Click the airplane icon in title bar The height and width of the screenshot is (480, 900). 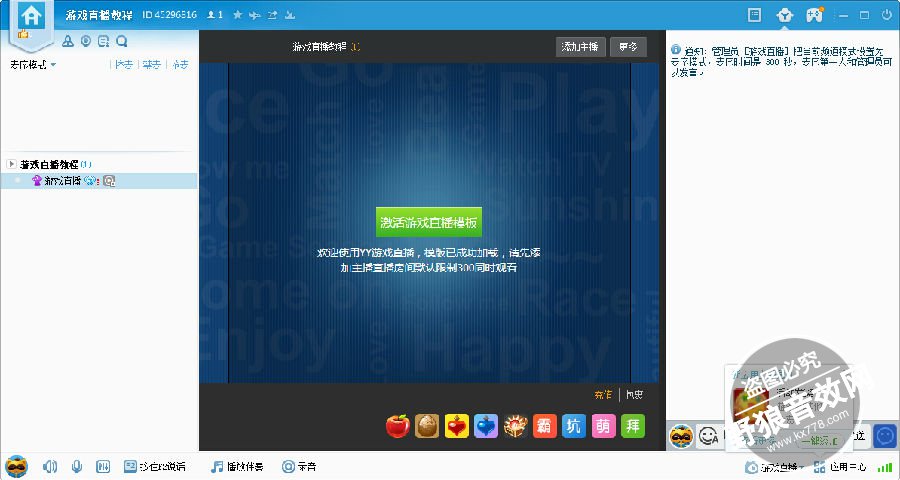(x=255, y=15)
